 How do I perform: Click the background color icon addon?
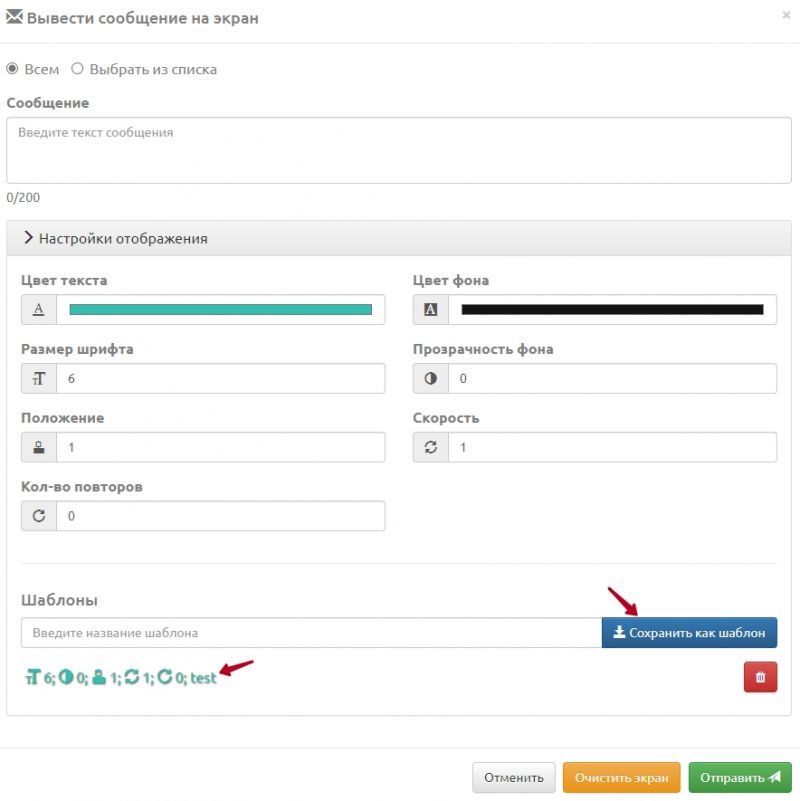click(431, 310)
